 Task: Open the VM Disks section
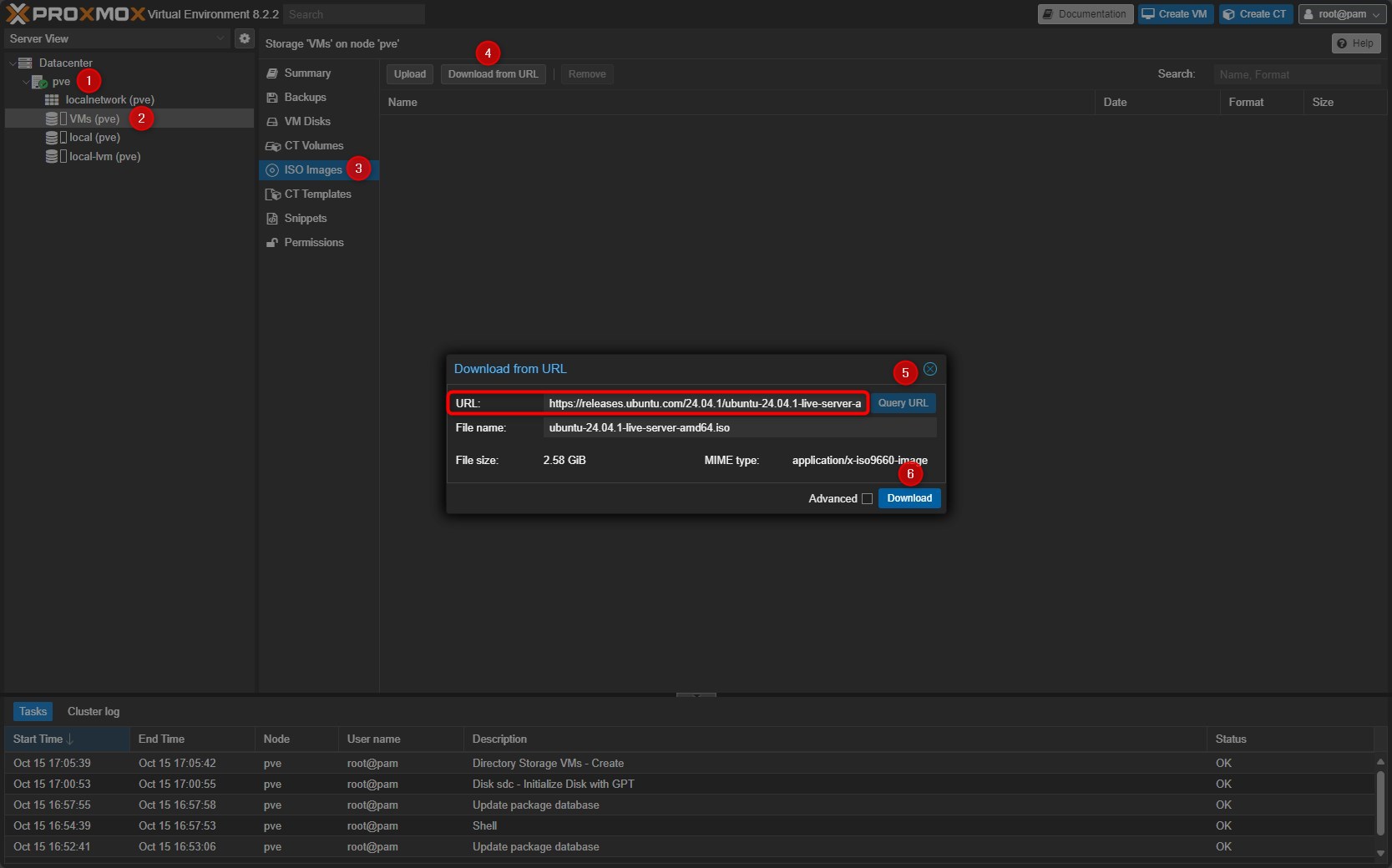pyautogui.click(x=306, y=122)
